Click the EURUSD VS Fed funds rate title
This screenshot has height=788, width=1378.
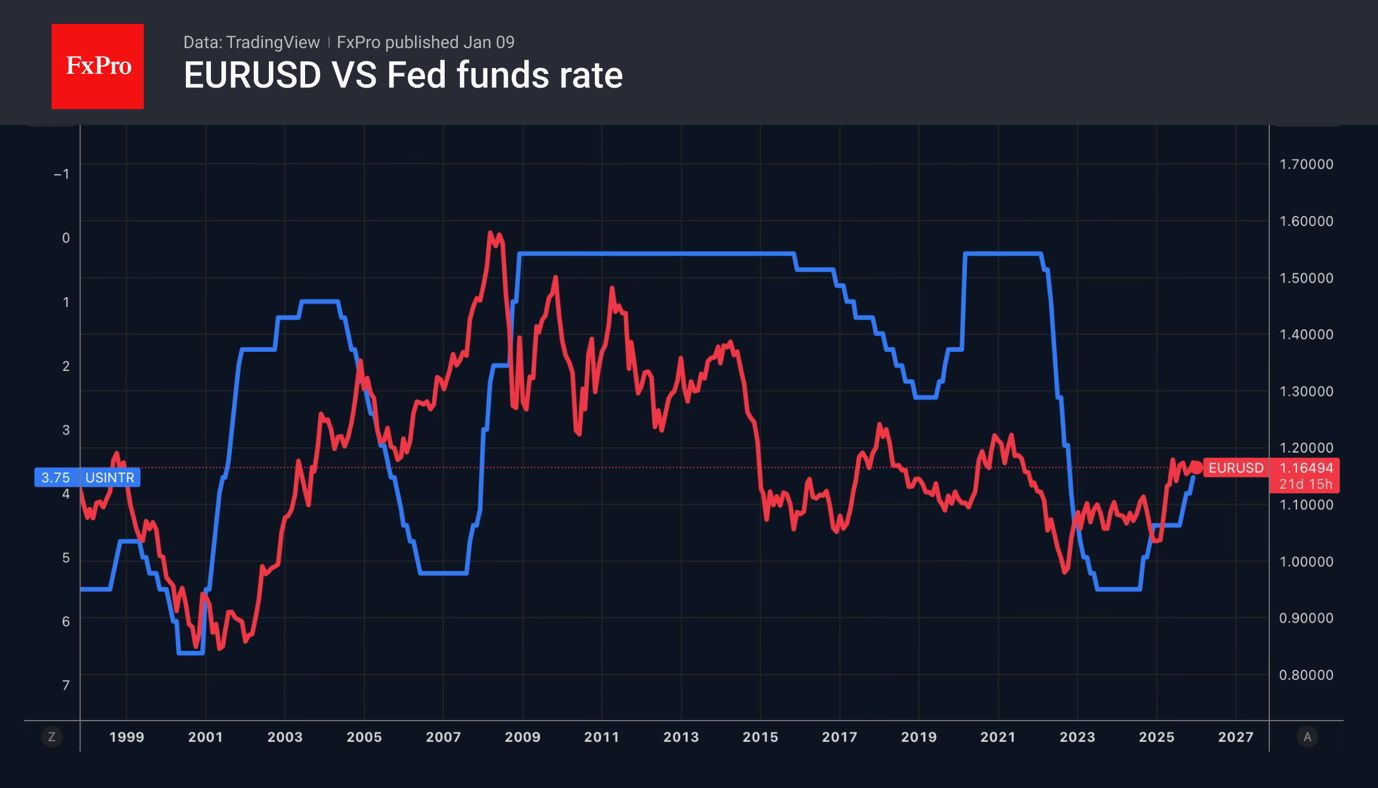[x=403, y=75]
